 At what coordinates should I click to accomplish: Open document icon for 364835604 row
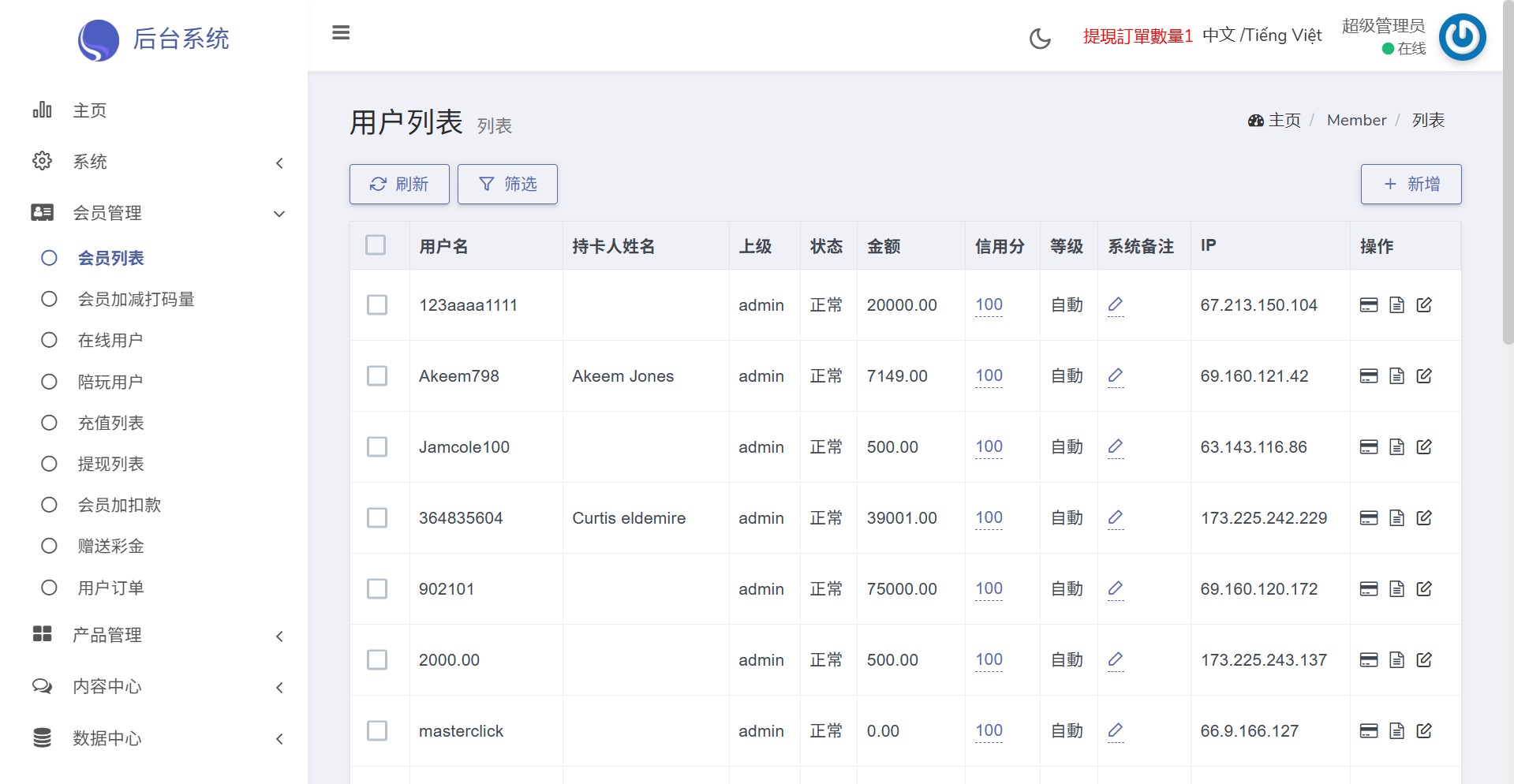(x=1396, y=518)
